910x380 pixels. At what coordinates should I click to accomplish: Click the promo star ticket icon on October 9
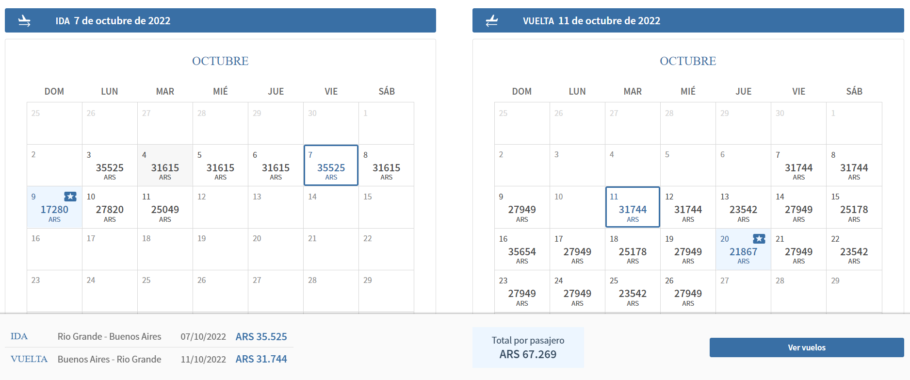click(x=70, y=197)
